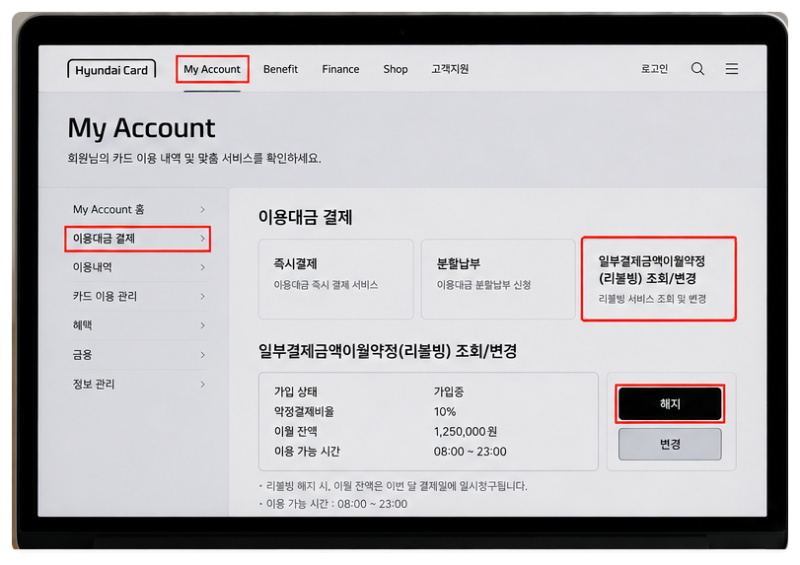Go to My Account 홈 in sidebar

pos(138,209)
